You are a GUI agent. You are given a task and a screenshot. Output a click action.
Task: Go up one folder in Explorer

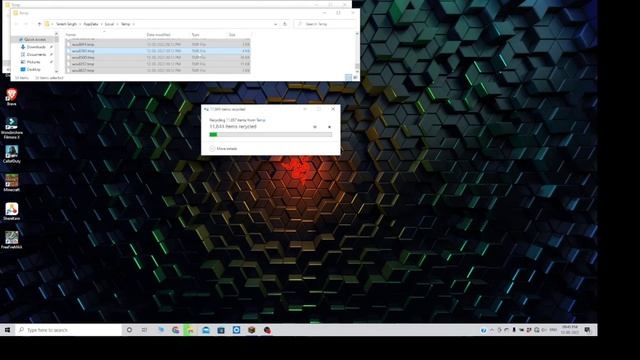(x=39, y=24)
